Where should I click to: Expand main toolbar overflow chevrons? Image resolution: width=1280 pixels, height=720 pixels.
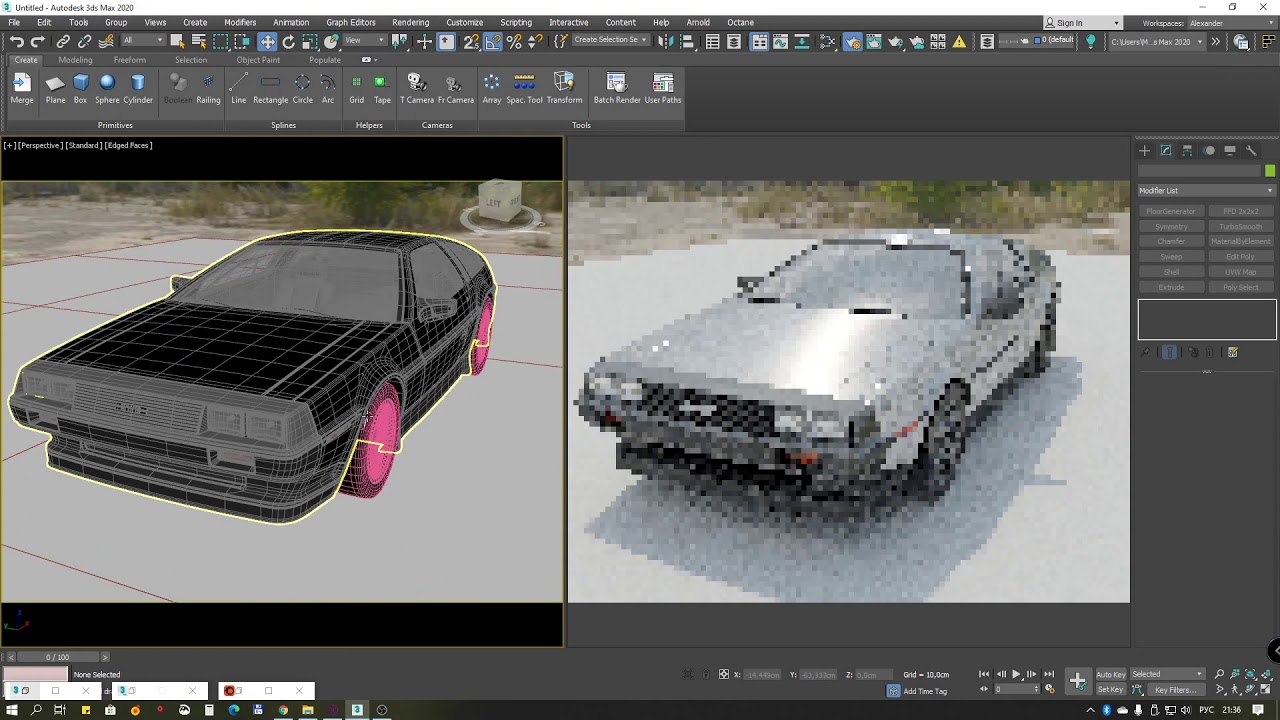click(1216, 41)
